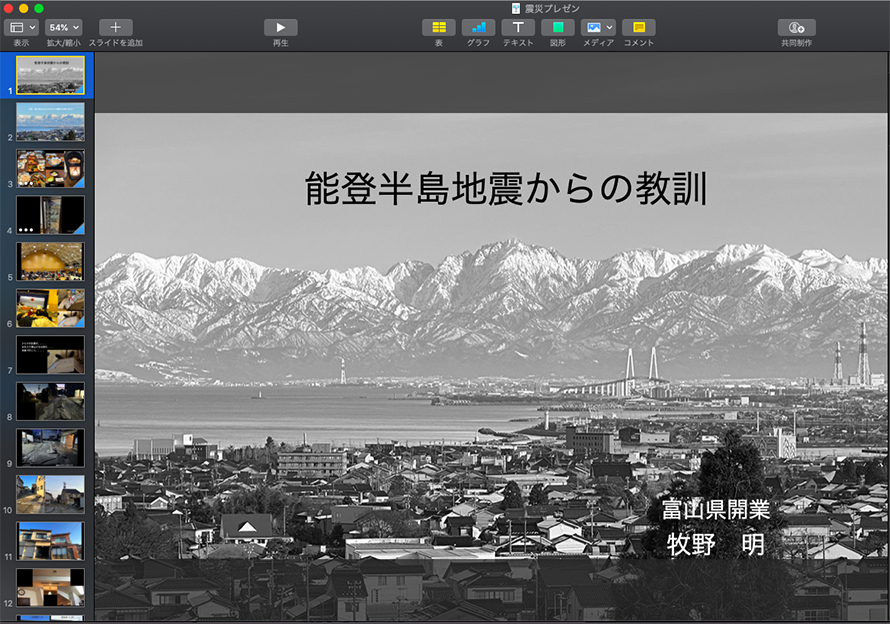Add a new slide with the plus button
Screen dimensions: 890x624
[x=115, y=27]
